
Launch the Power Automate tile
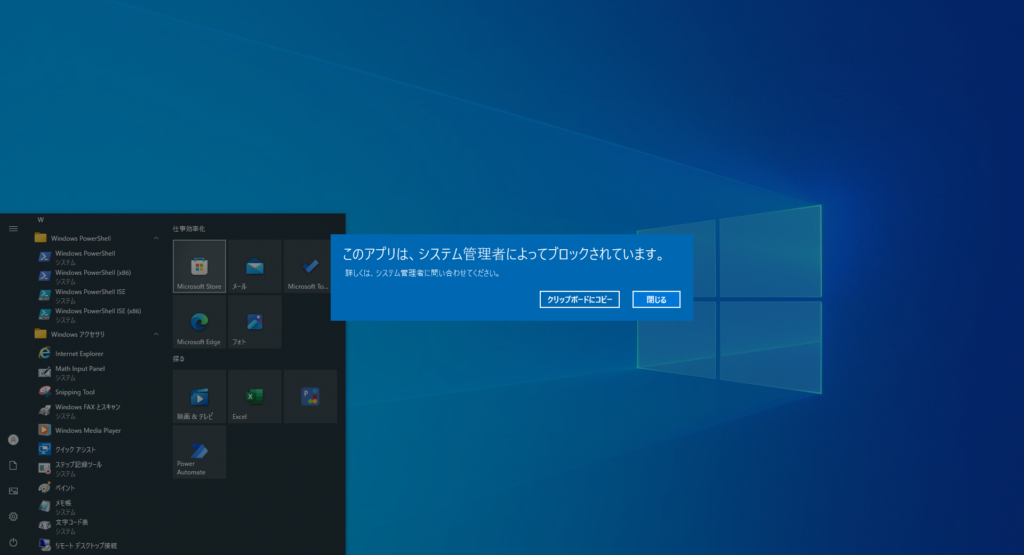pos(199,452)
